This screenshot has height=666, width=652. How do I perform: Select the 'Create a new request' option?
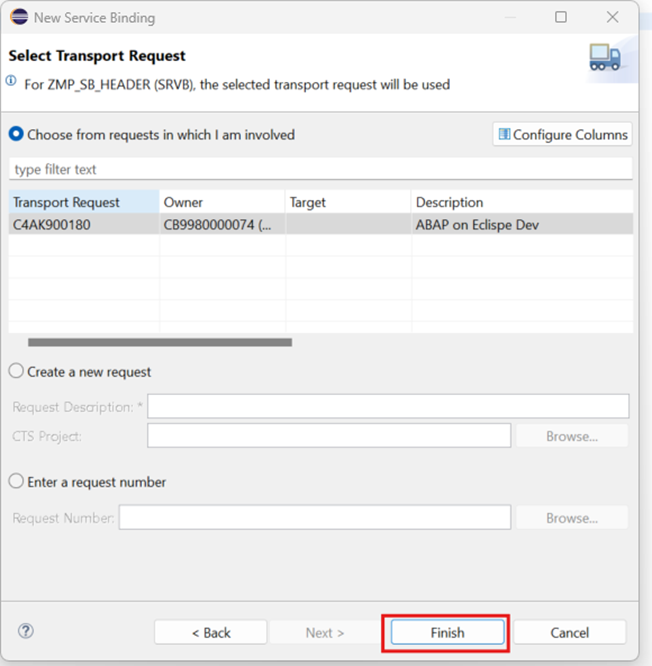(16, 371)
